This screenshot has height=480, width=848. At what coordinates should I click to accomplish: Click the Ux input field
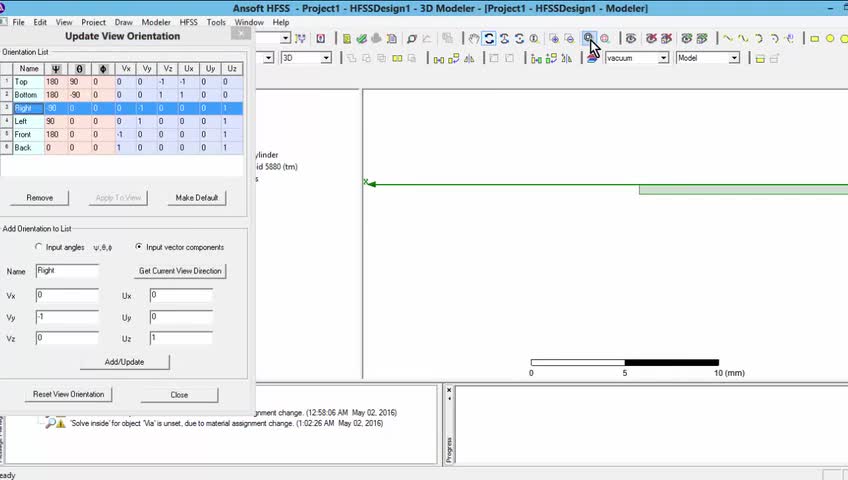[x=181, y=295]
